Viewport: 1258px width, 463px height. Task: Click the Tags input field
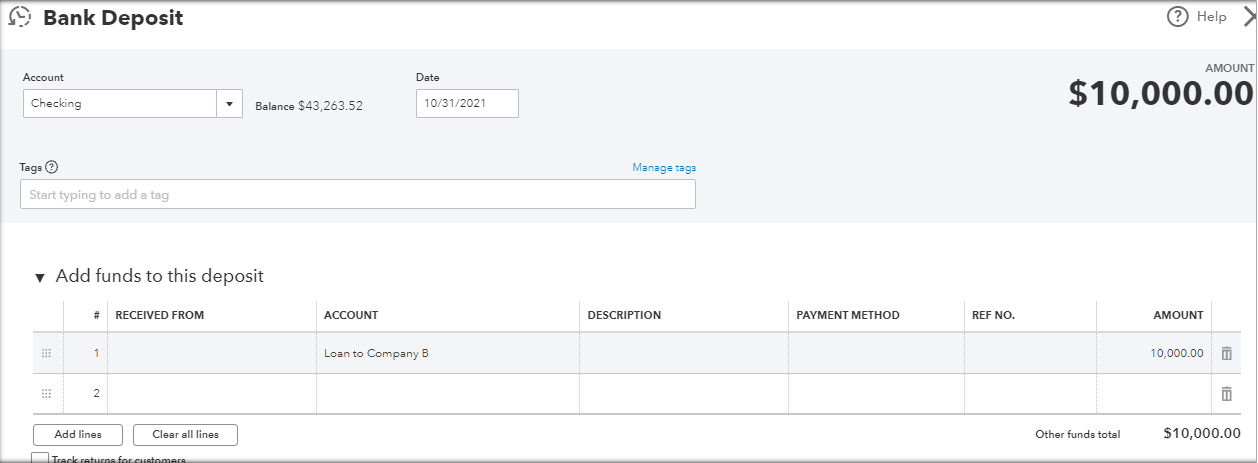click(358, 194)
